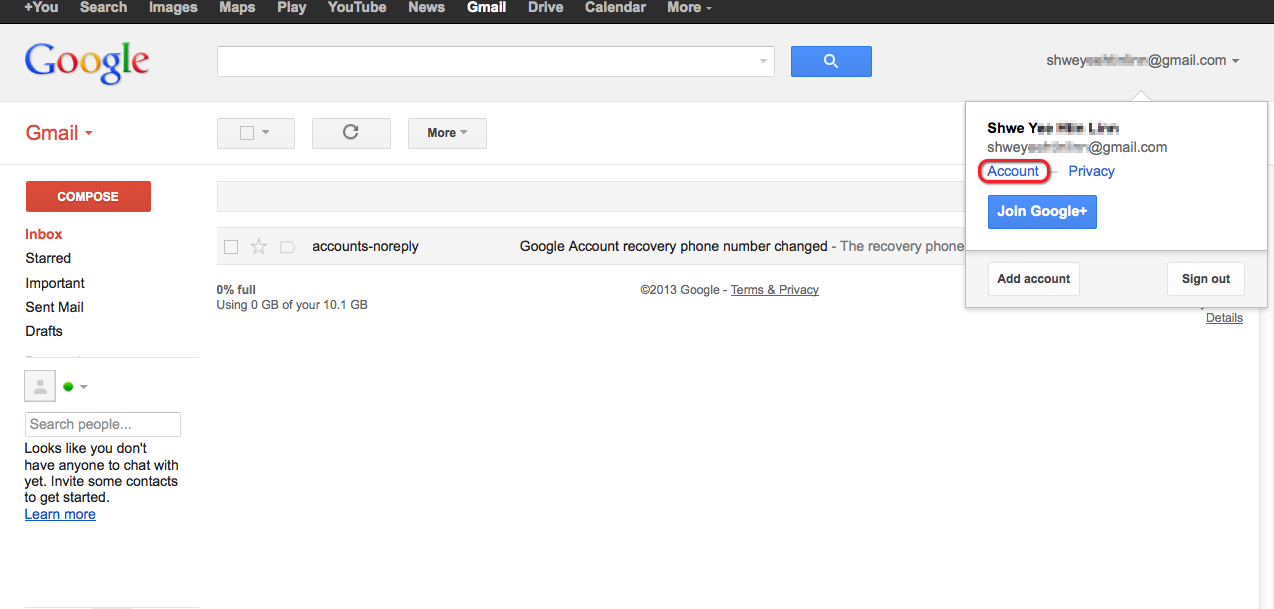
Task: Expand the More actions dropdown
Action: pyautogui.click(x=447, y=133)
